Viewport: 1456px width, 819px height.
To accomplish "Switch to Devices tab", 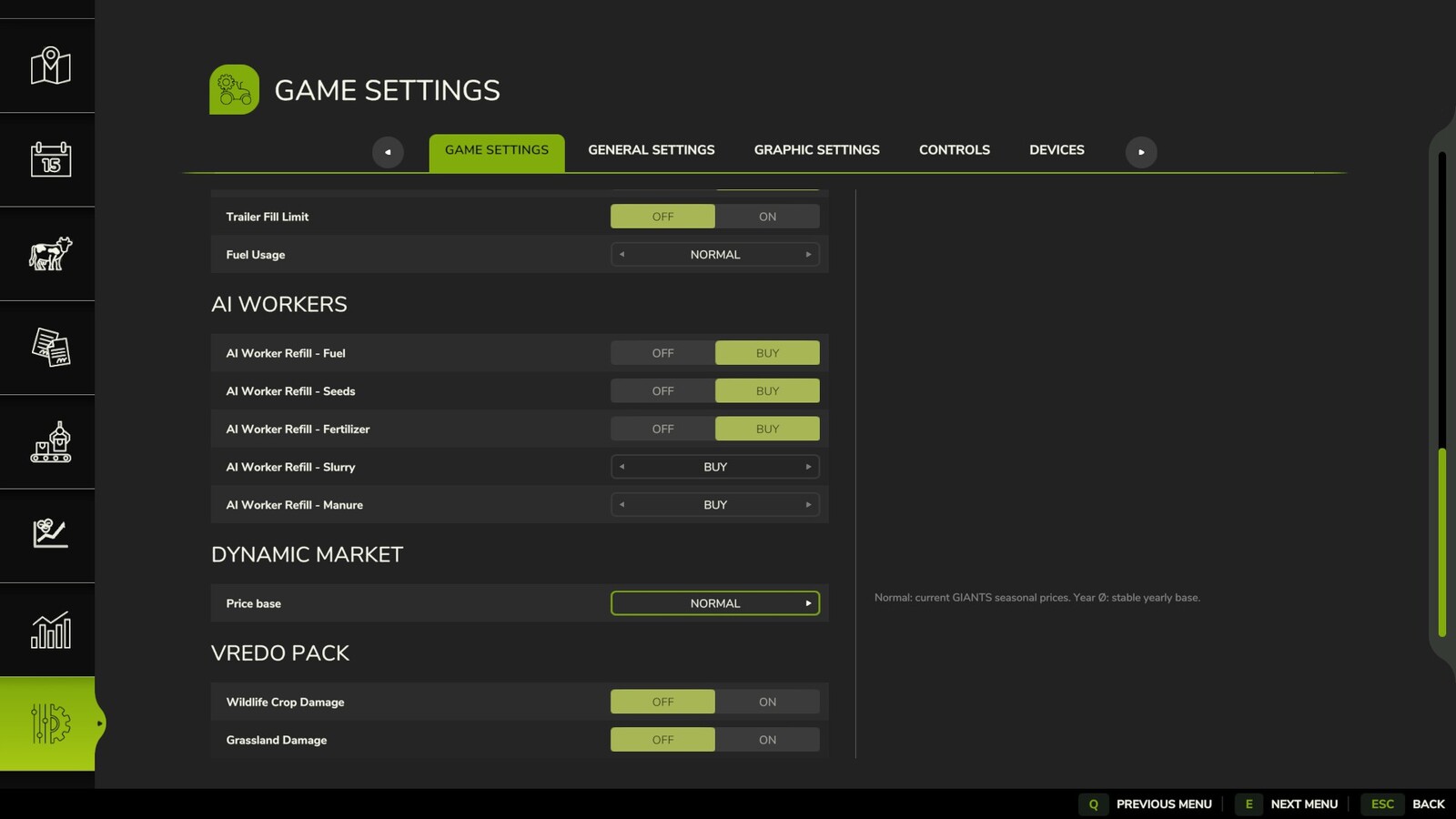I will 1057,150.
